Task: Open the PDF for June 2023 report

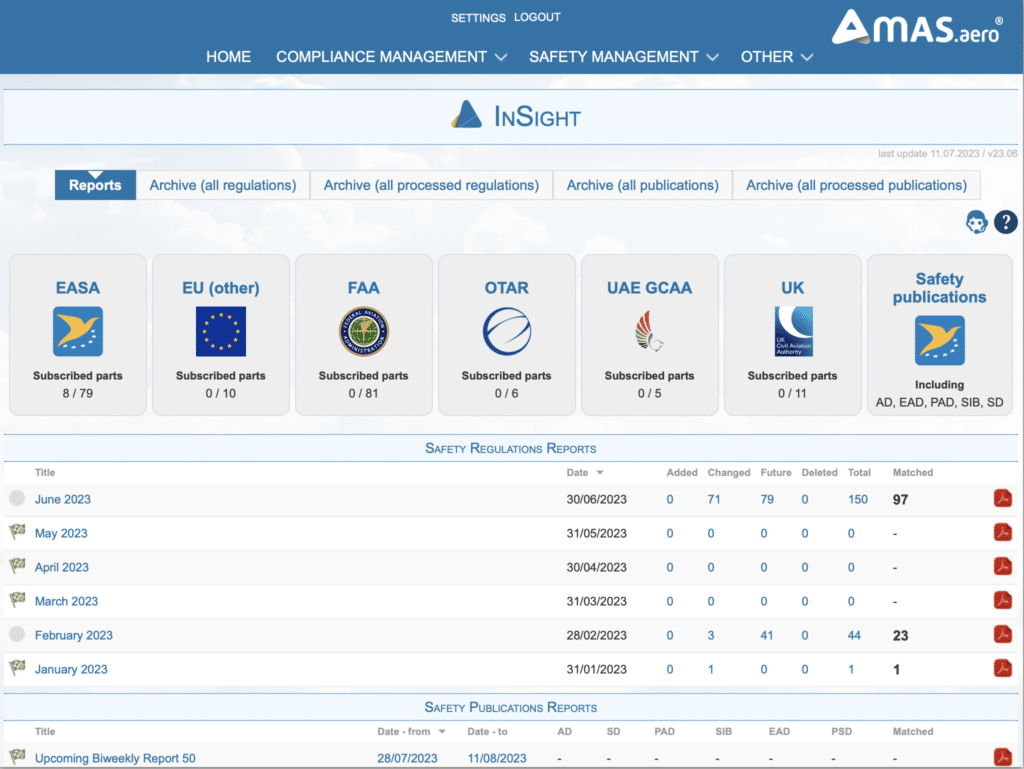Action: [1002, 499]
